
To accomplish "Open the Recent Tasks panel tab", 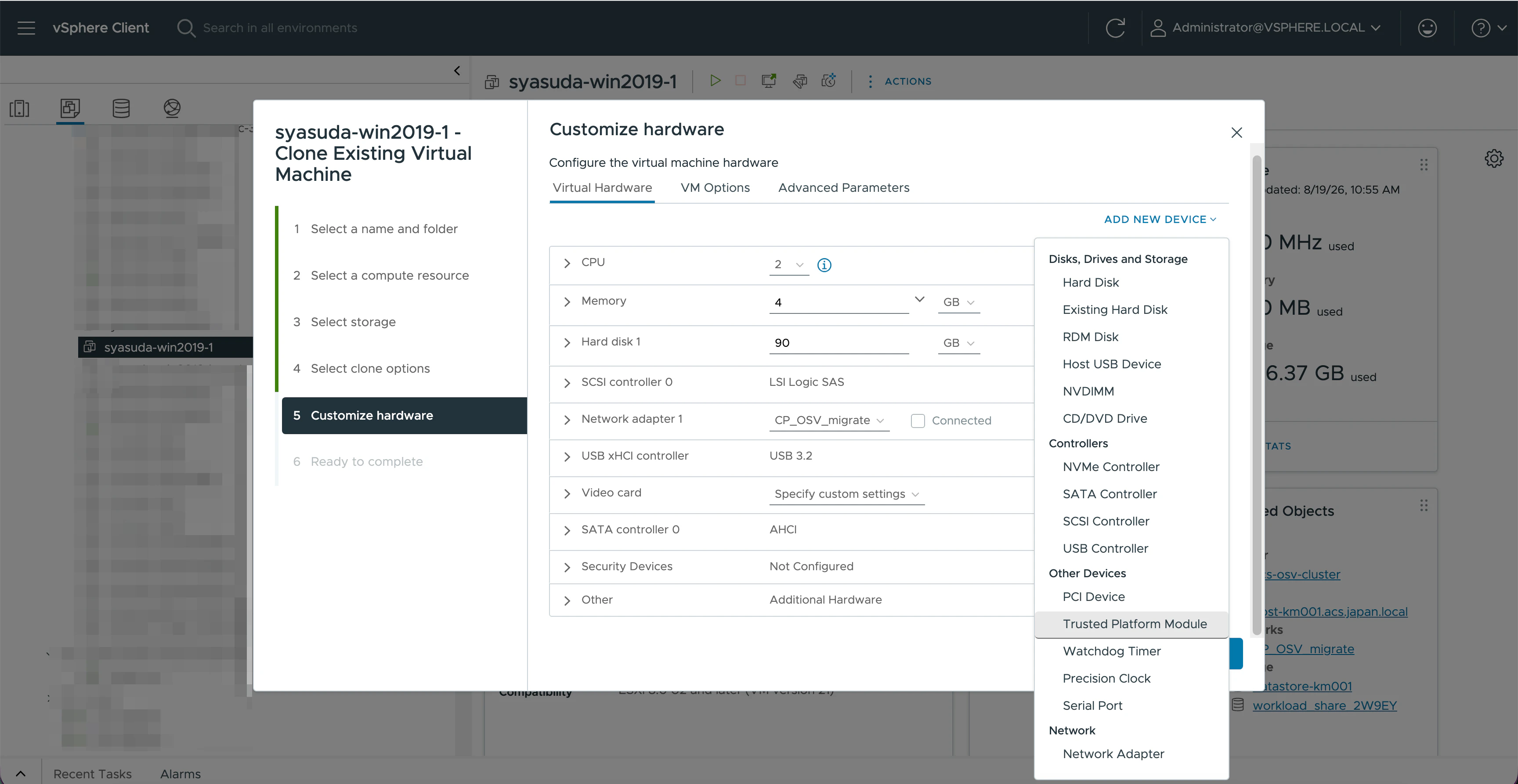I will pyautogui.click(x=93, y=774).
